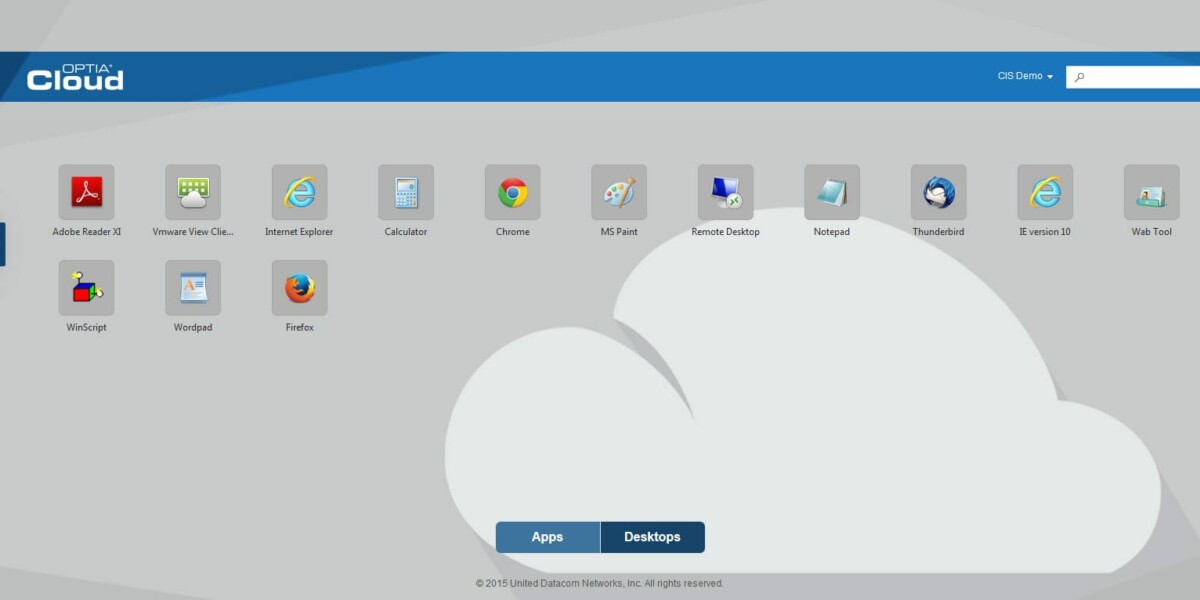Click the search magnifier icon

click(x=1079, y=77)
